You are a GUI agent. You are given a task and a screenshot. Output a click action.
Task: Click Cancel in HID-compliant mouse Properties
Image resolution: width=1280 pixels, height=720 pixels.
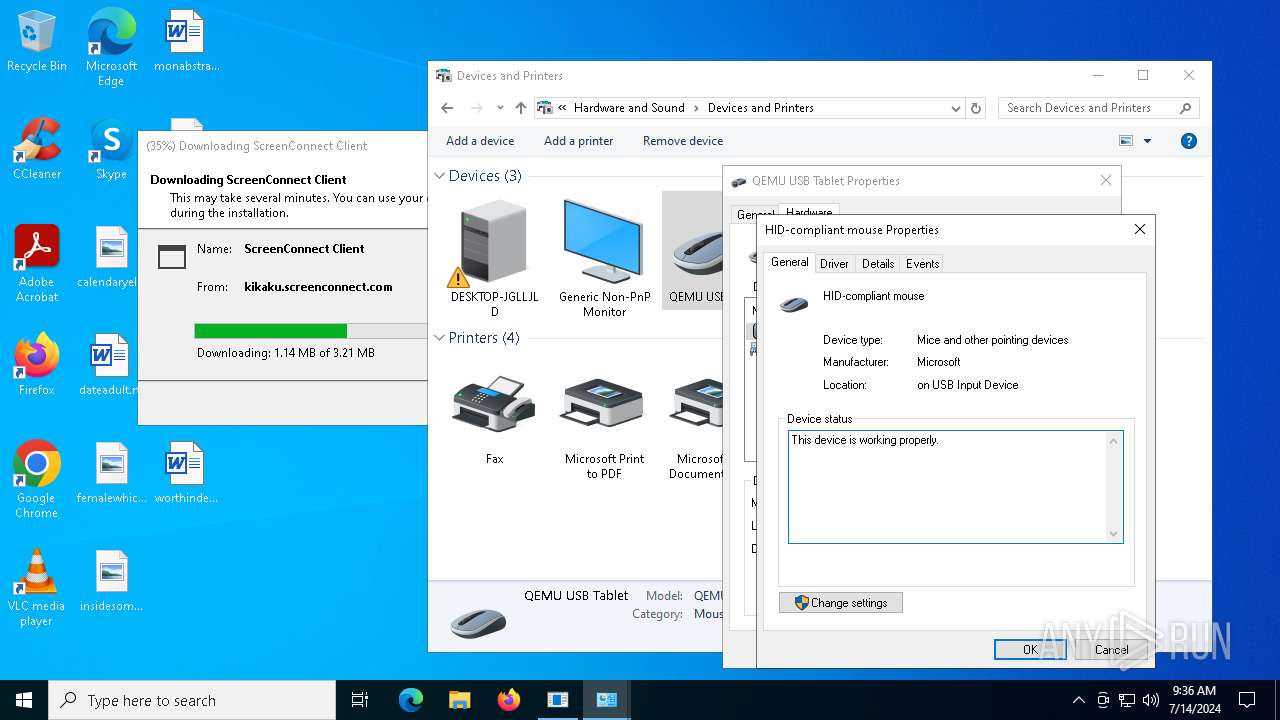pos(1111,649)
